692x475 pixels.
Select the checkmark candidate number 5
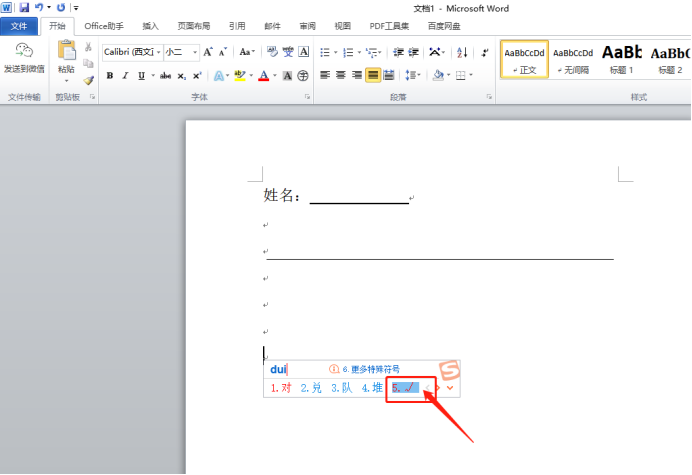coord(405,388)
